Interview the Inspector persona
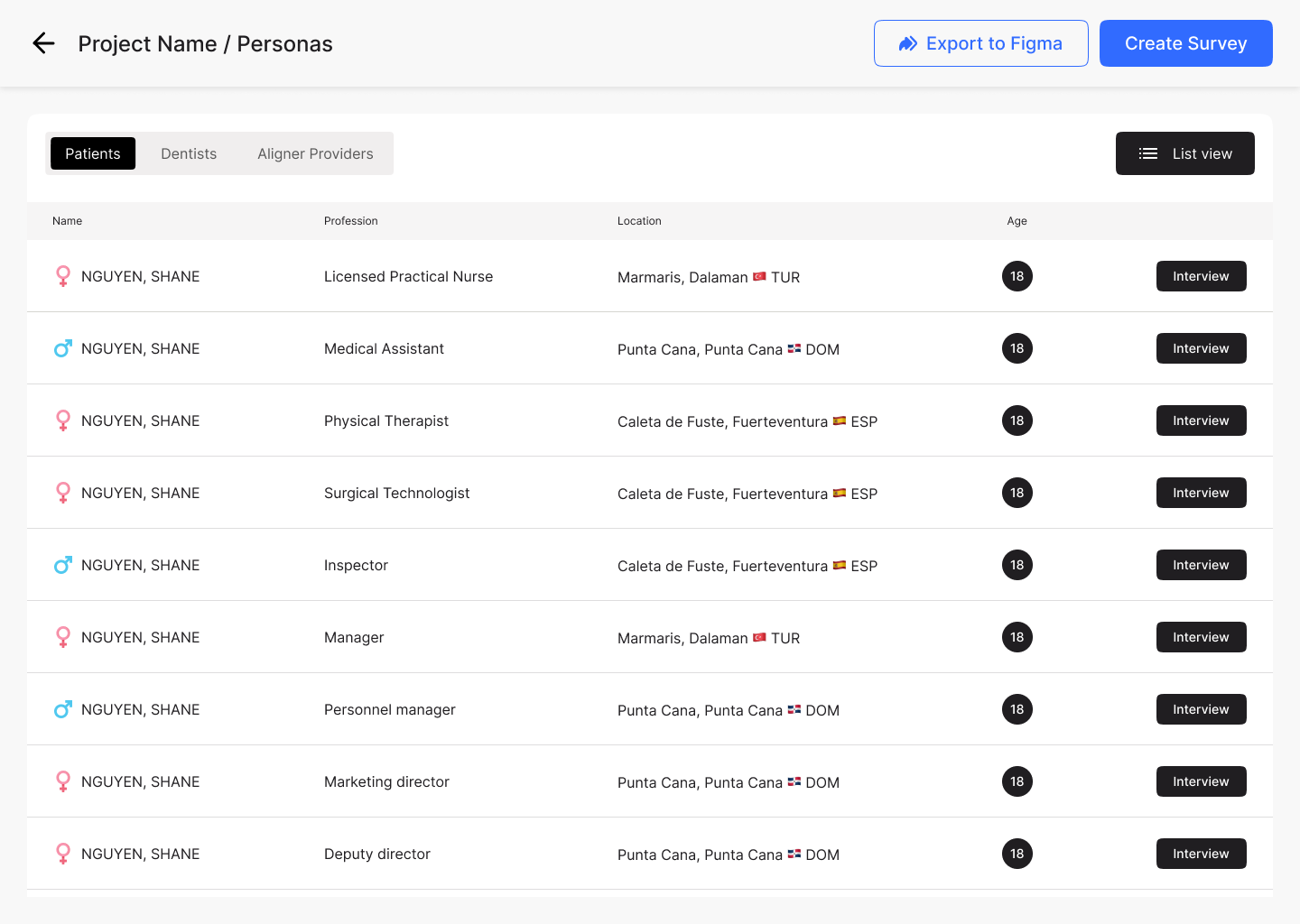The width and height of the screenshot is (1300, 924). pos(1202,565)
